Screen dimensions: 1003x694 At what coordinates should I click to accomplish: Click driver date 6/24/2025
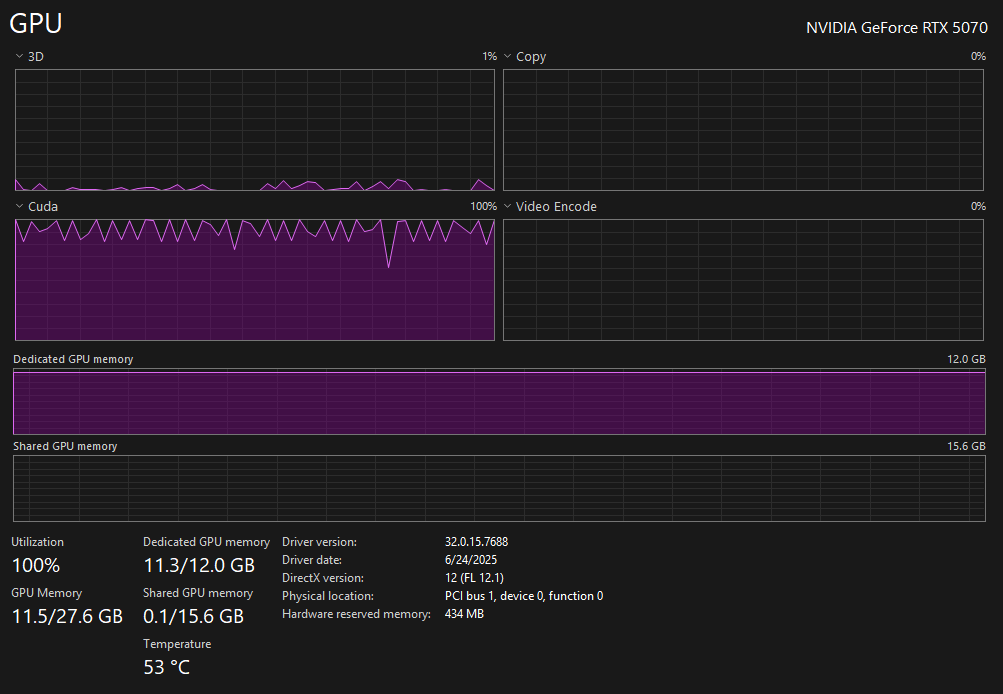click(x=471, y=560)
